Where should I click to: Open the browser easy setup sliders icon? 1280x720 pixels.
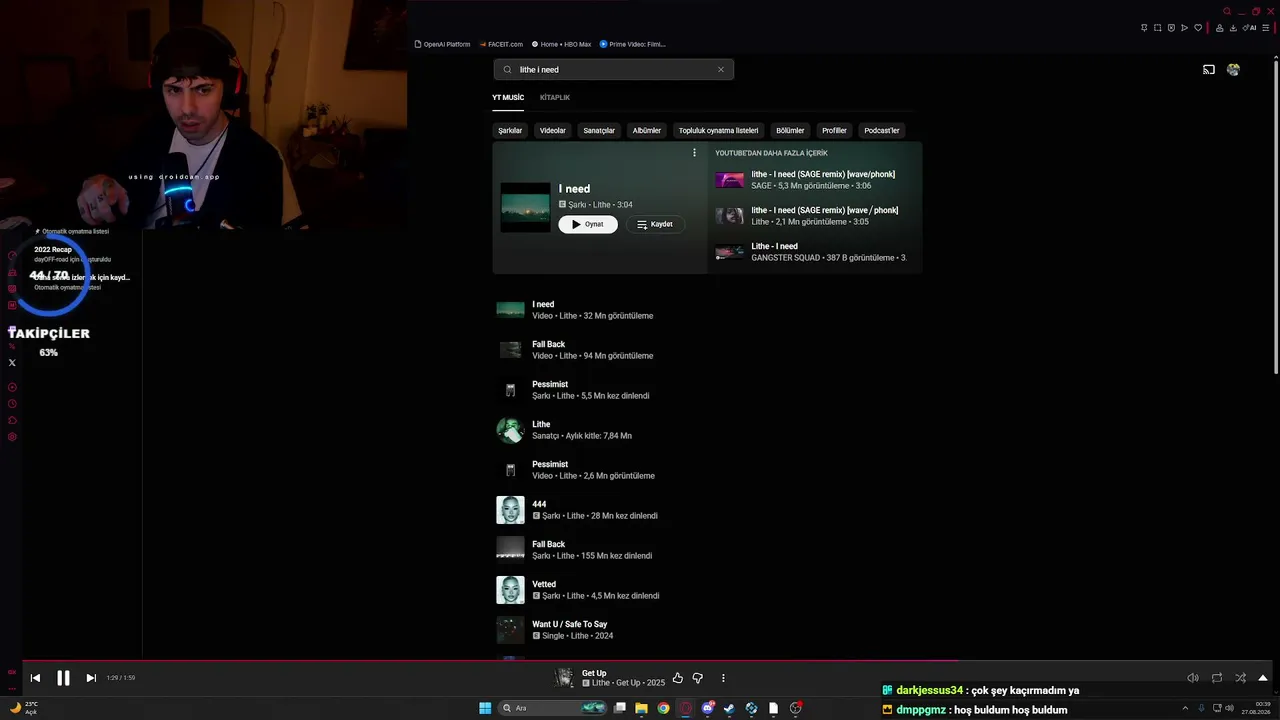pos(1268,28)
